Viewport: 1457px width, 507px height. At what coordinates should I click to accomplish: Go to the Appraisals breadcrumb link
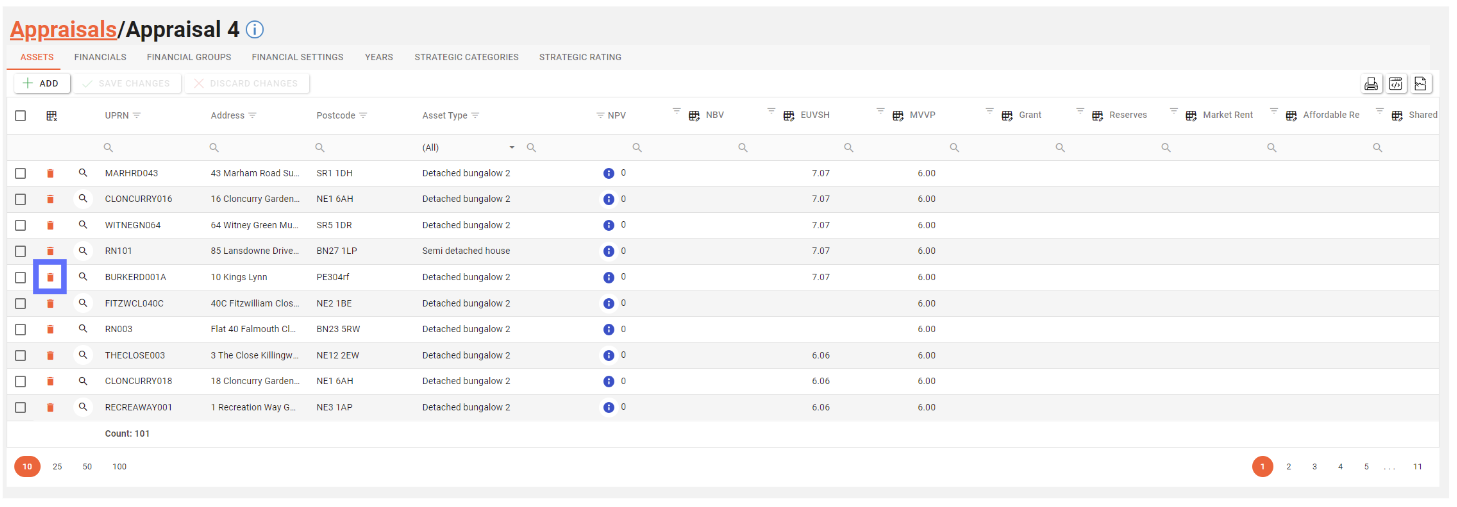63,30
